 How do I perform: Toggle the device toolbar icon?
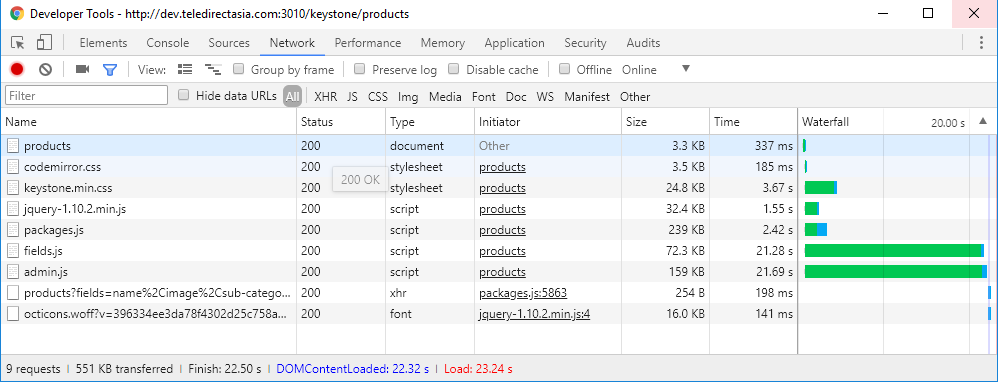coord(44,43)
